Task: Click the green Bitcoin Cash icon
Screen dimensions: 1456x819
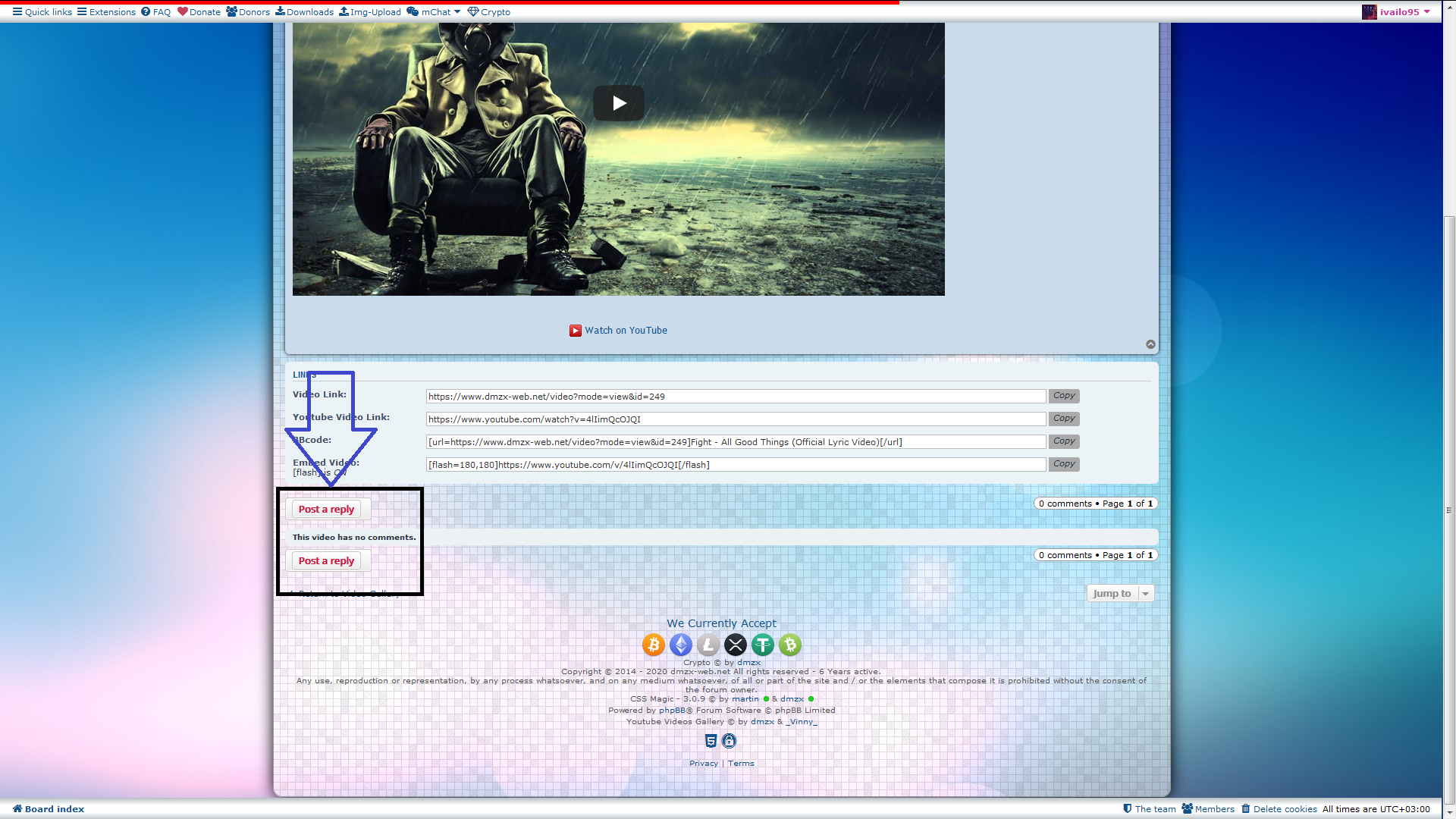Action: pyautogui.click(x=789, y=645)
